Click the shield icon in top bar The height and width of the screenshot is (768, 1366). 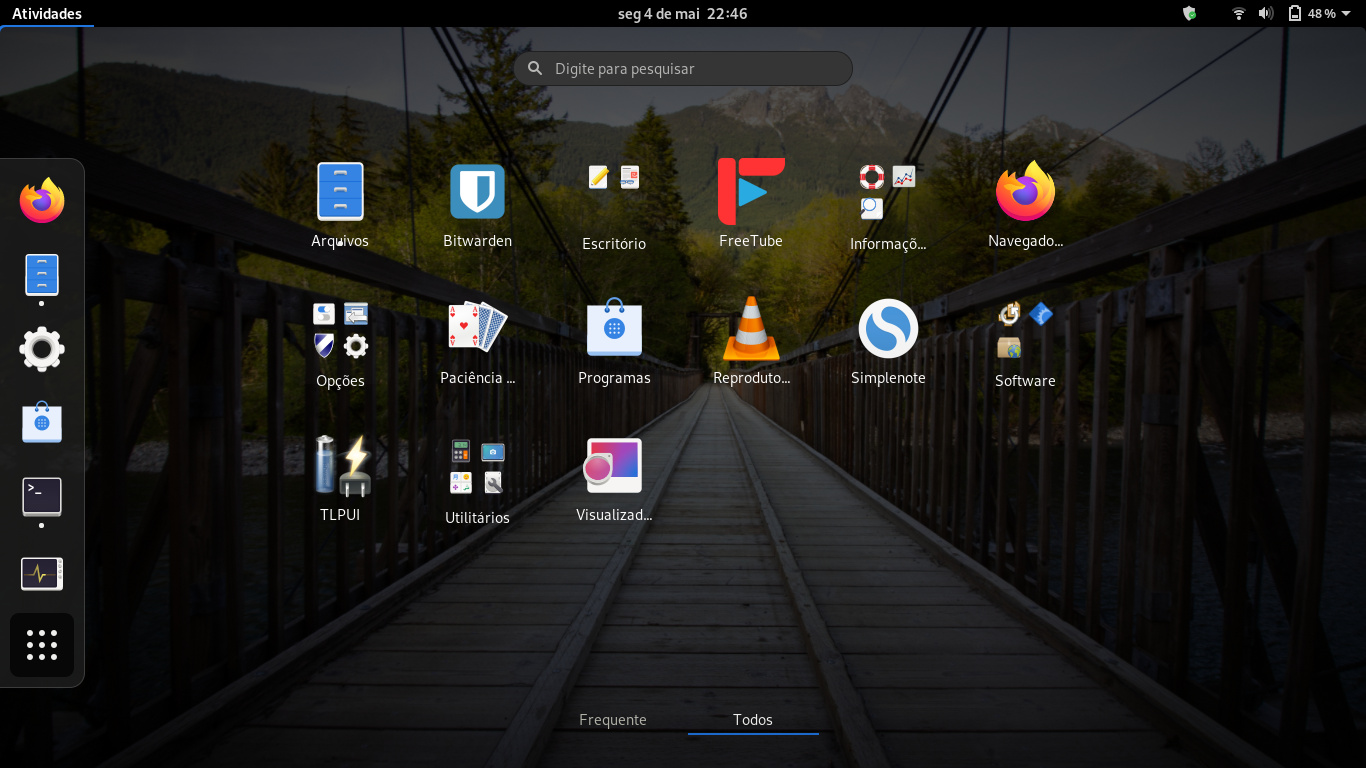coord(1189,13)
